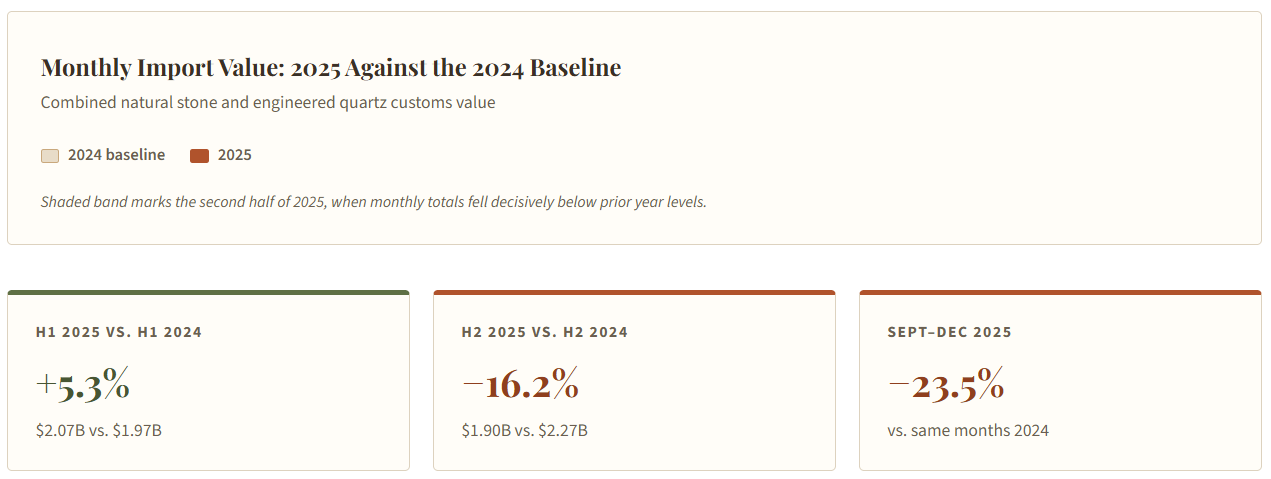Click the H2 2025 VS. H2 2024 heading

[545, 332]
